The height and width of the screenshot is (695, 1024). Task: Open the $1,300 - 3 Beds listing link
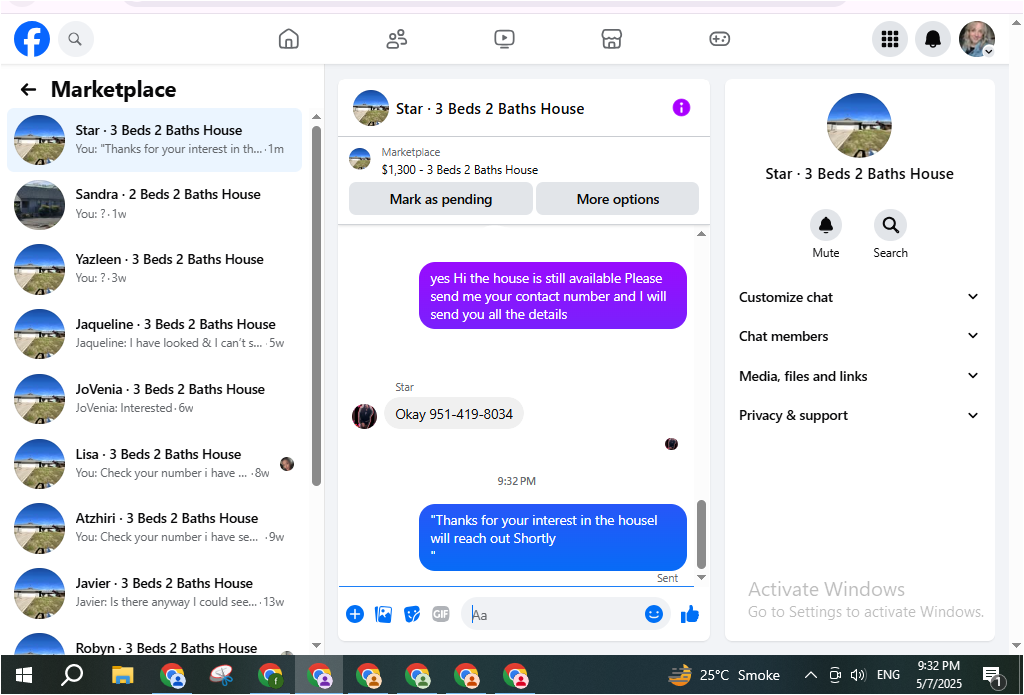(x=460, y=170)
